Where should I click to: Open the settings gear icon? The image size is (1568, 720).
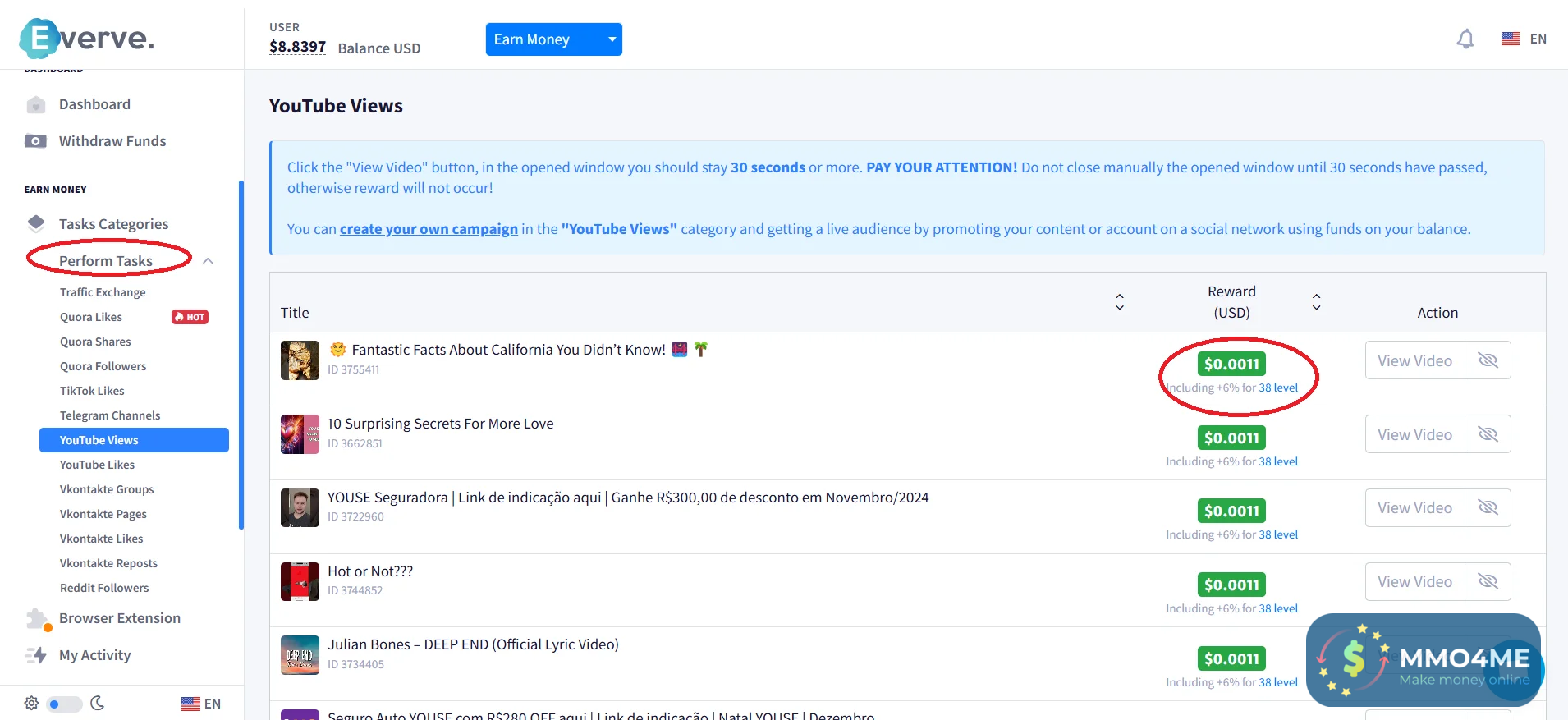click(31, 703)
